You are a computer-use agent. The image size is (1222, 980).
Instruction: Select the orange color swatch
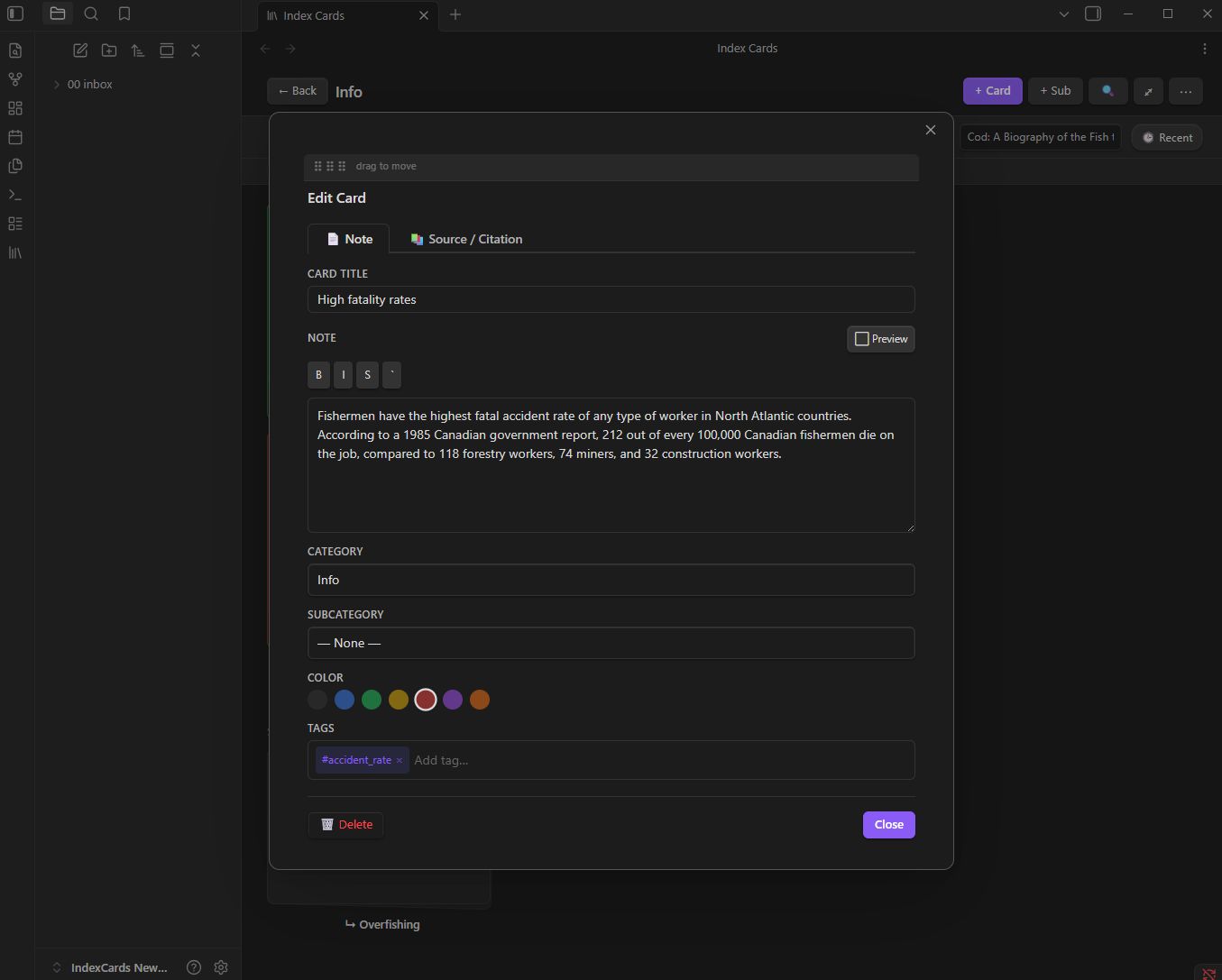pos(480,700)
